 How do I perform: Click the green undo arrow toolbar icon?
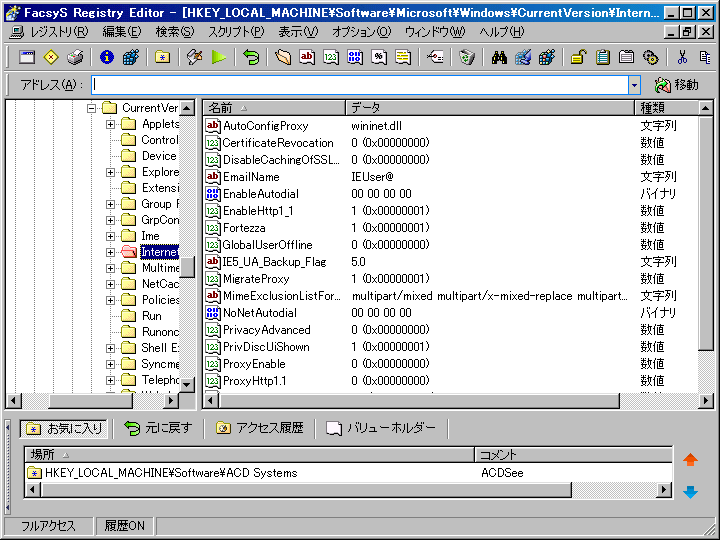coord(251,57)
